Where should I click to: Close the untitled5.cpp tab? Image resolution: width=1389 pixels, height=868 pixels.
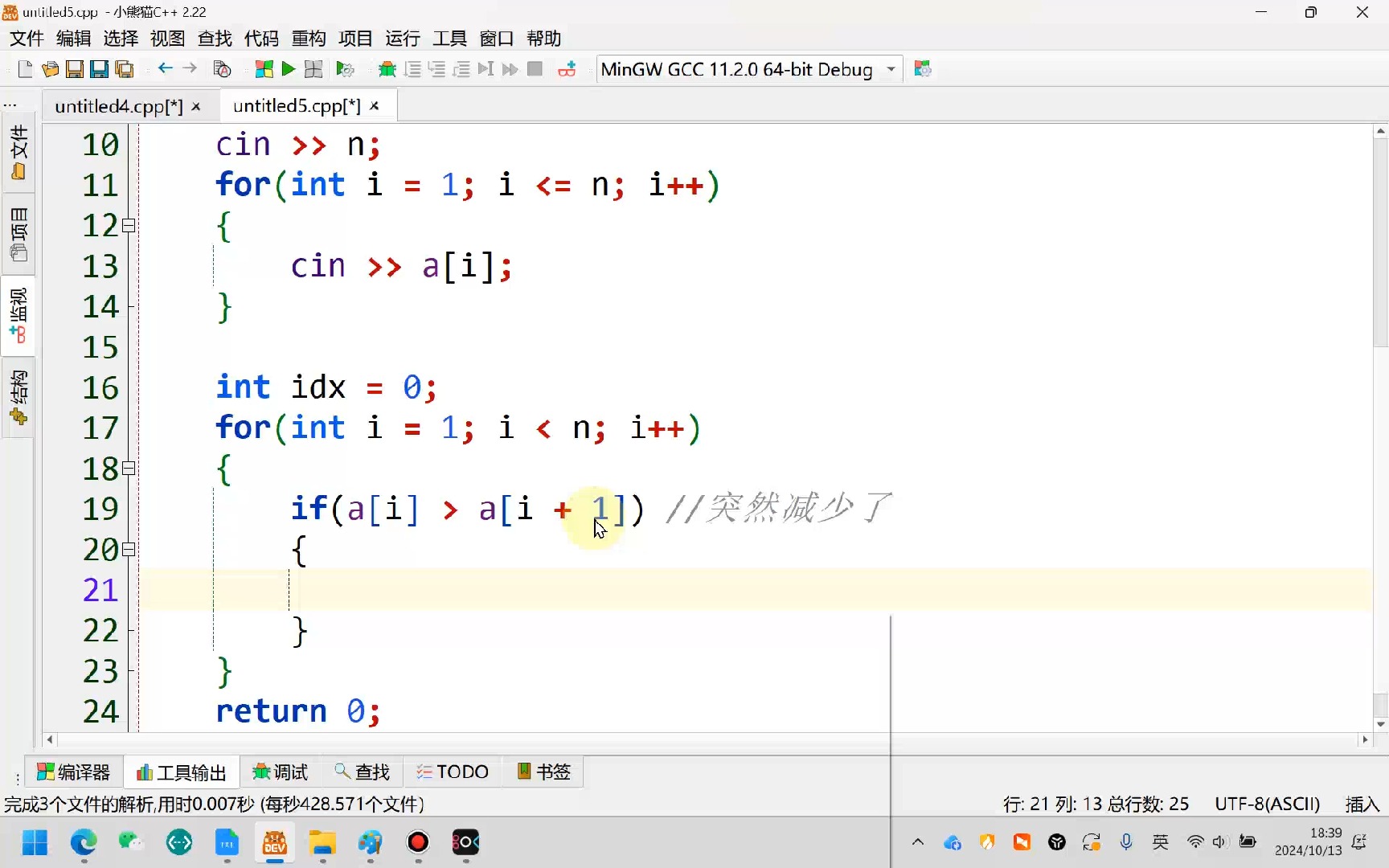click(375, 106)
